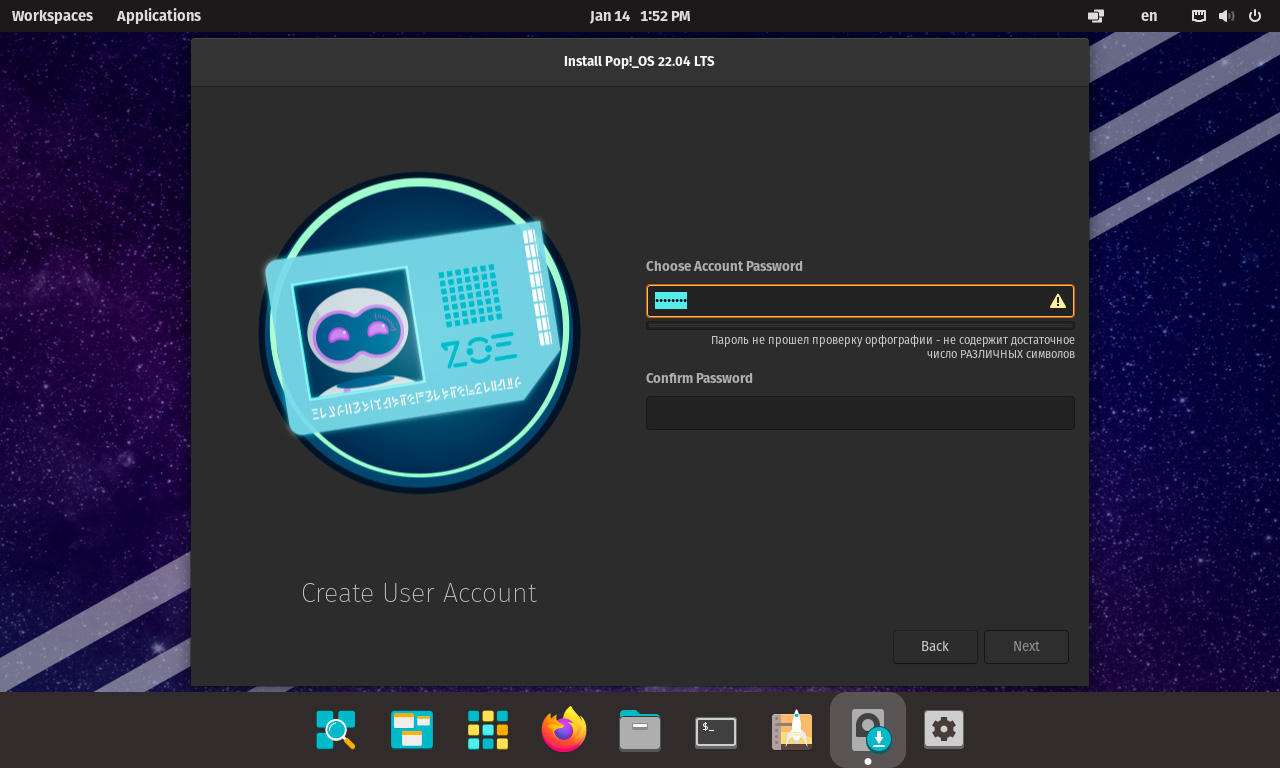
Task: Open the volume indicator in top bar
Action: (1226, 16)
